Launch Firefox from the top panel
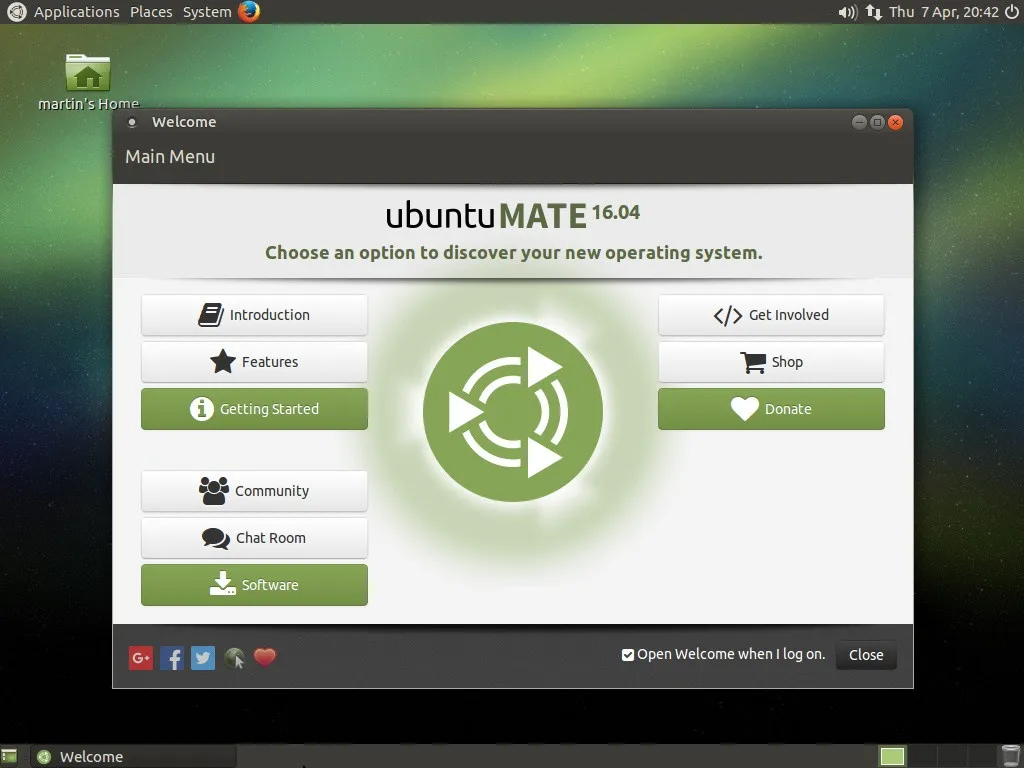 [249, 12]
